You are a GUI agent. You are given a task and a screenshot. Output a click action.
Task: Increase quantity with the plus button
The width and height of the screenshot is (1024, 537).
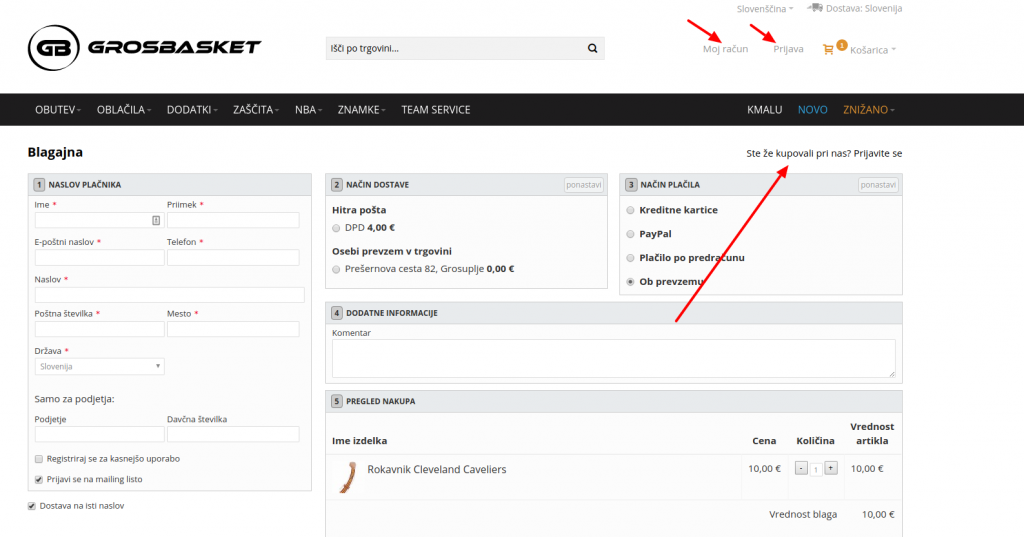pyautogui.click(x=830, y=468)
